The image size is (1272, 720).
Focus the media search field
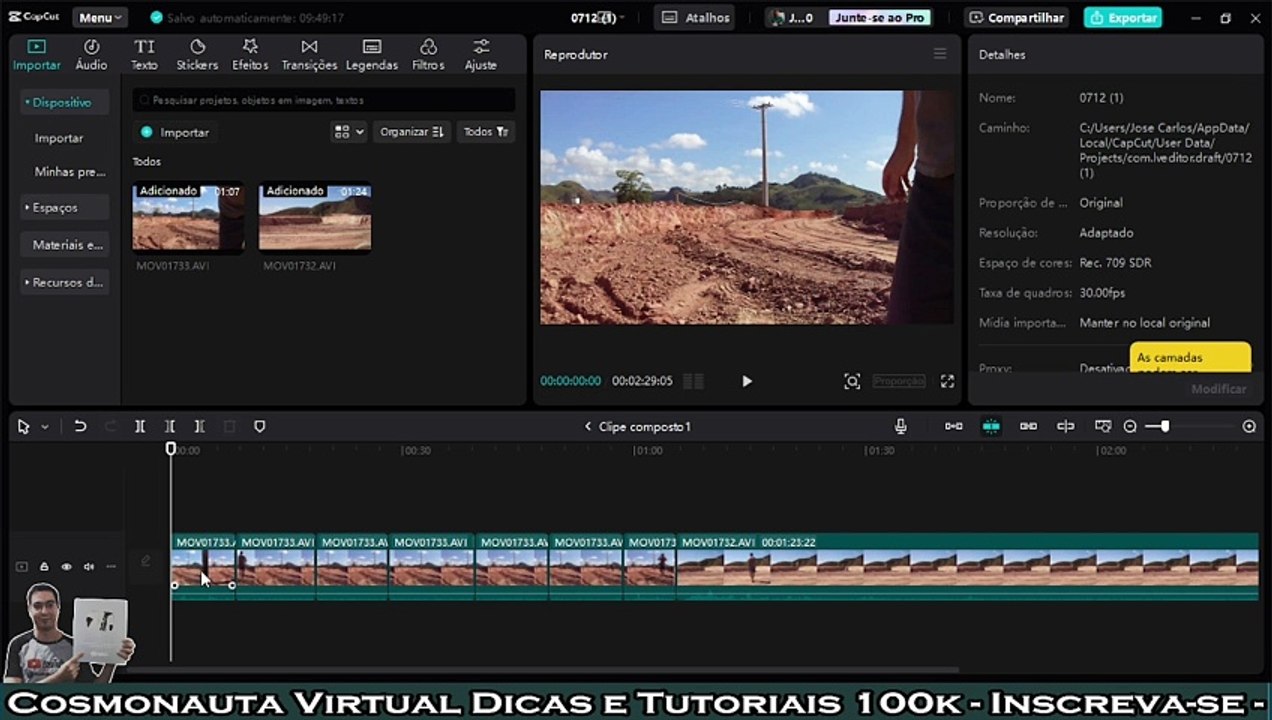tap(324, 100)
